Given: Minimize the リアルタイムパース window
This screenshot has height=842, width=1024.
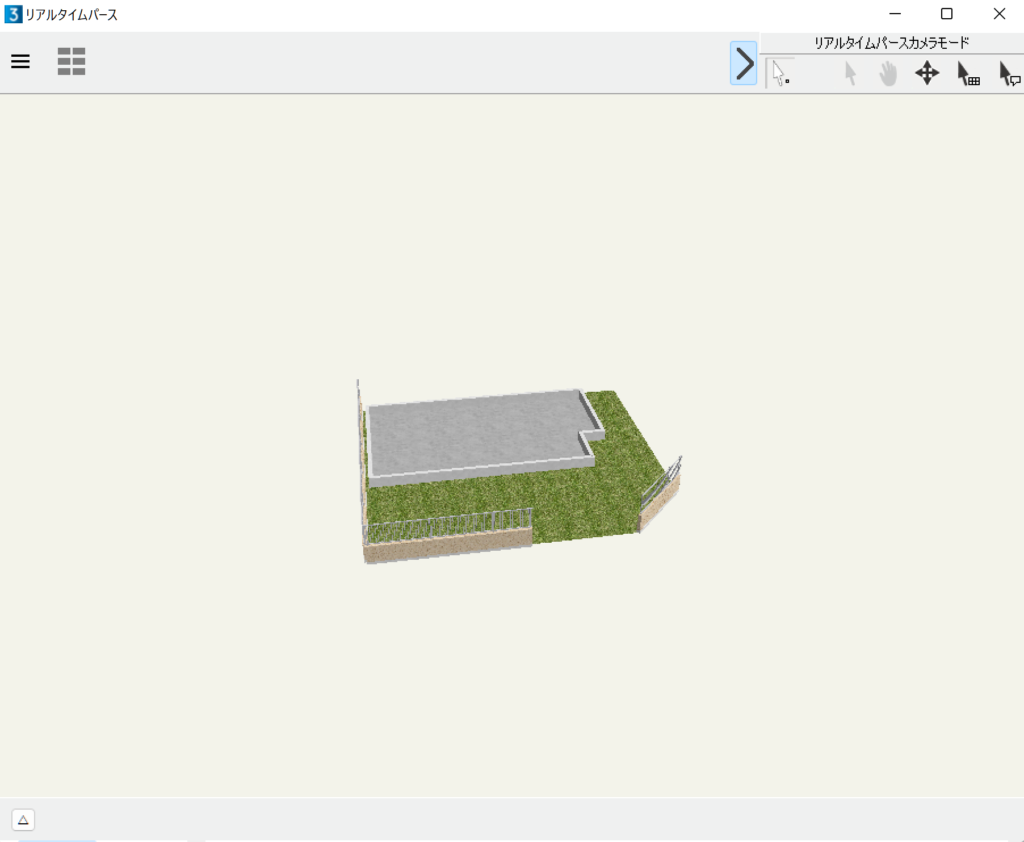Looking at the screenshot, I should tap(894, 14).
